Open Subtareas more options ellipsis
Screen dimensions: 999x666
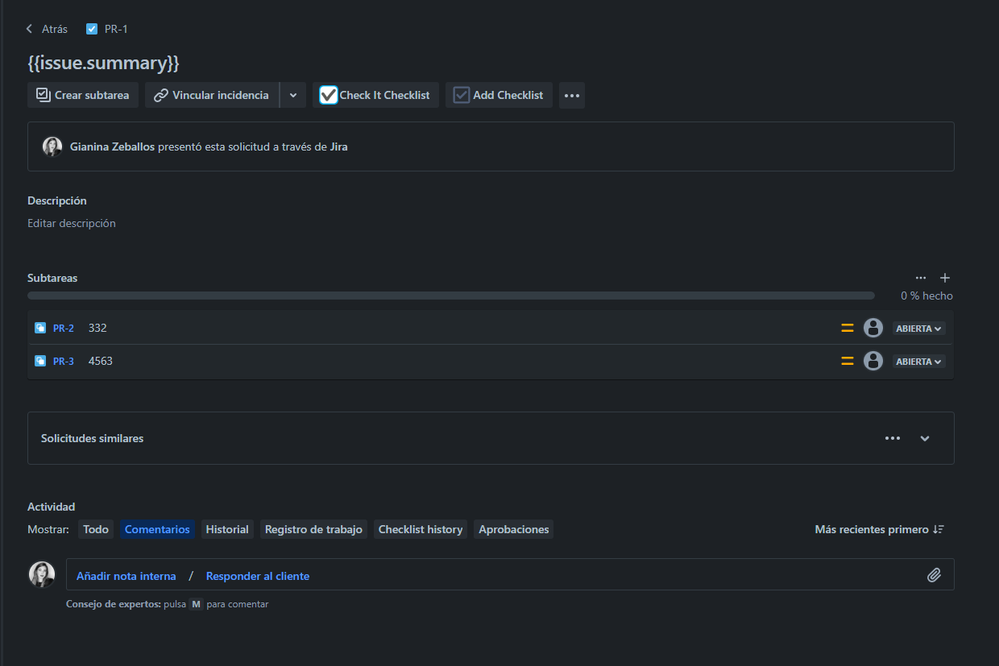(921, 278)
